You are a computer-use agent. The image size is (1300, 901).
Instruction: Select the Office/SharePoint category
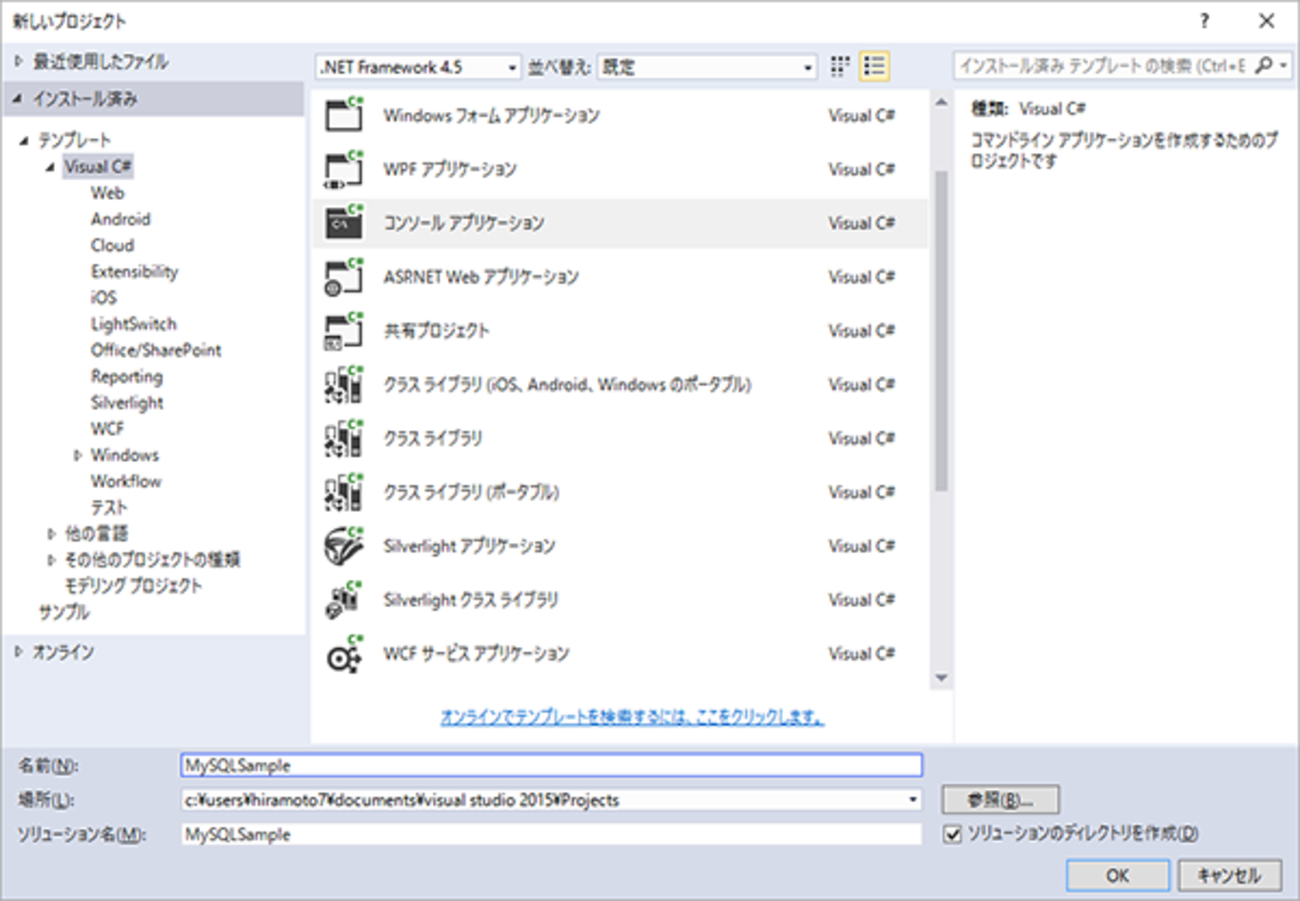coord(156,350)
